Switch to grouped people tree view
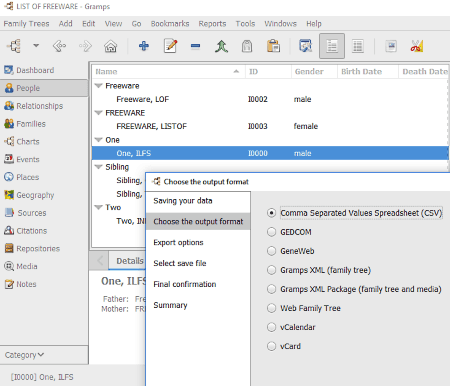Screen dimensions: 450x386 (x=332, y=46)
